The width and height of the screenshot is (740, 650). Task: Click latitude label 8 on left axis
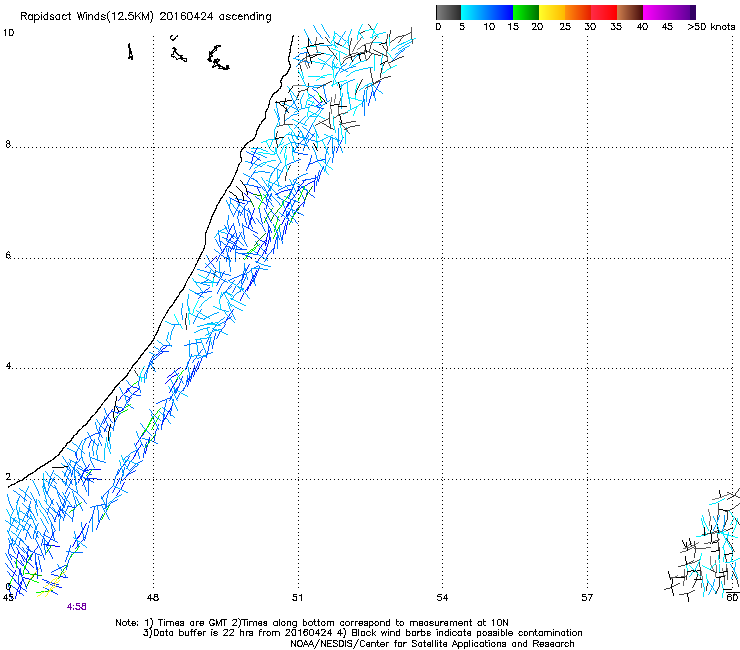[8, 144]
